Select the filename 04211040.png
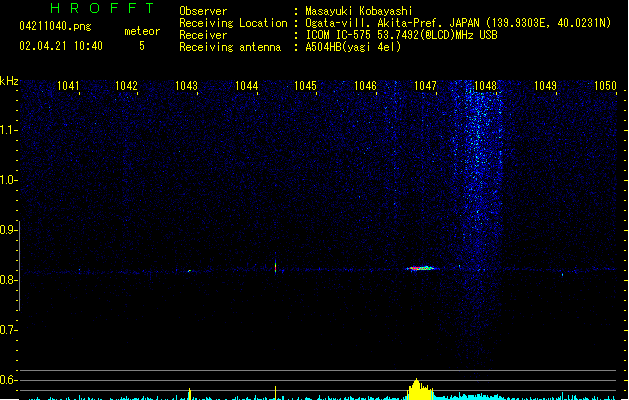Viewport: 629px width, 400px height. pyautogui.click(x=55, y=26)
